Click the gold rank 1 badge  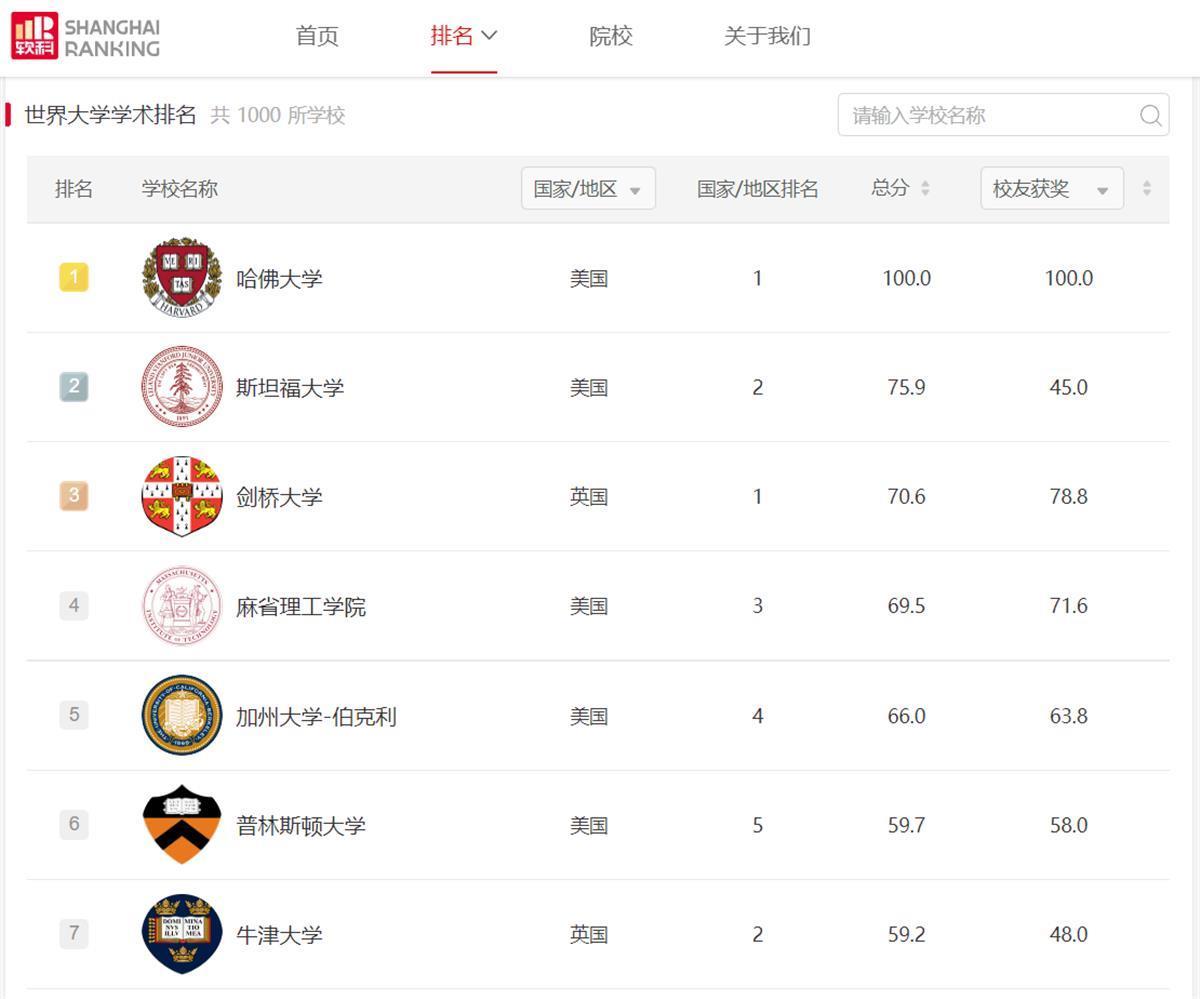(74, 277)
